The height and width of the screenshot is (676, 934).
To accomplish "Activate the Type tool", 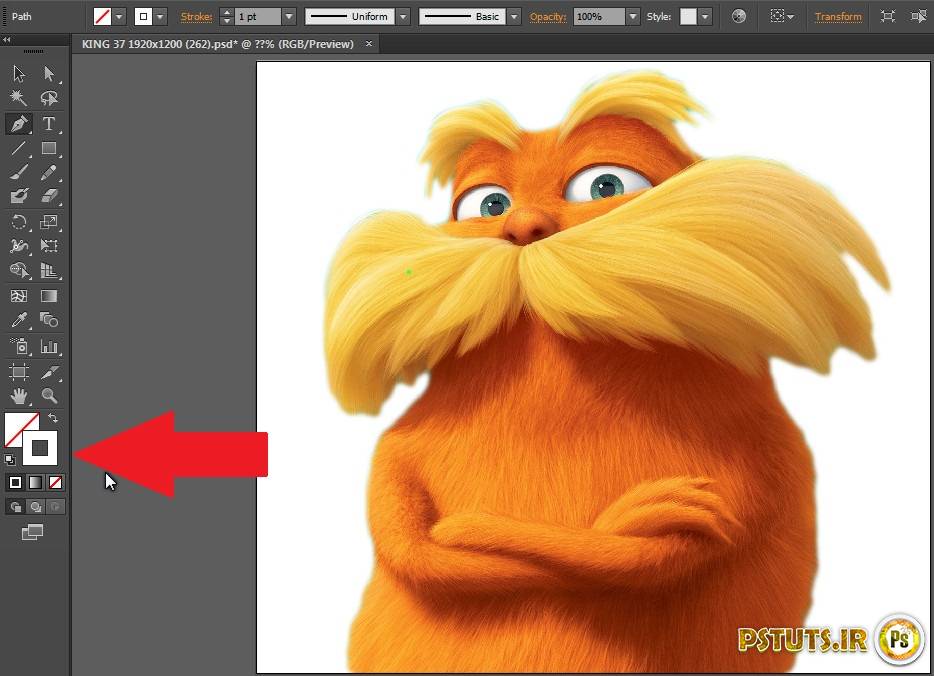I will pos(49,124).
